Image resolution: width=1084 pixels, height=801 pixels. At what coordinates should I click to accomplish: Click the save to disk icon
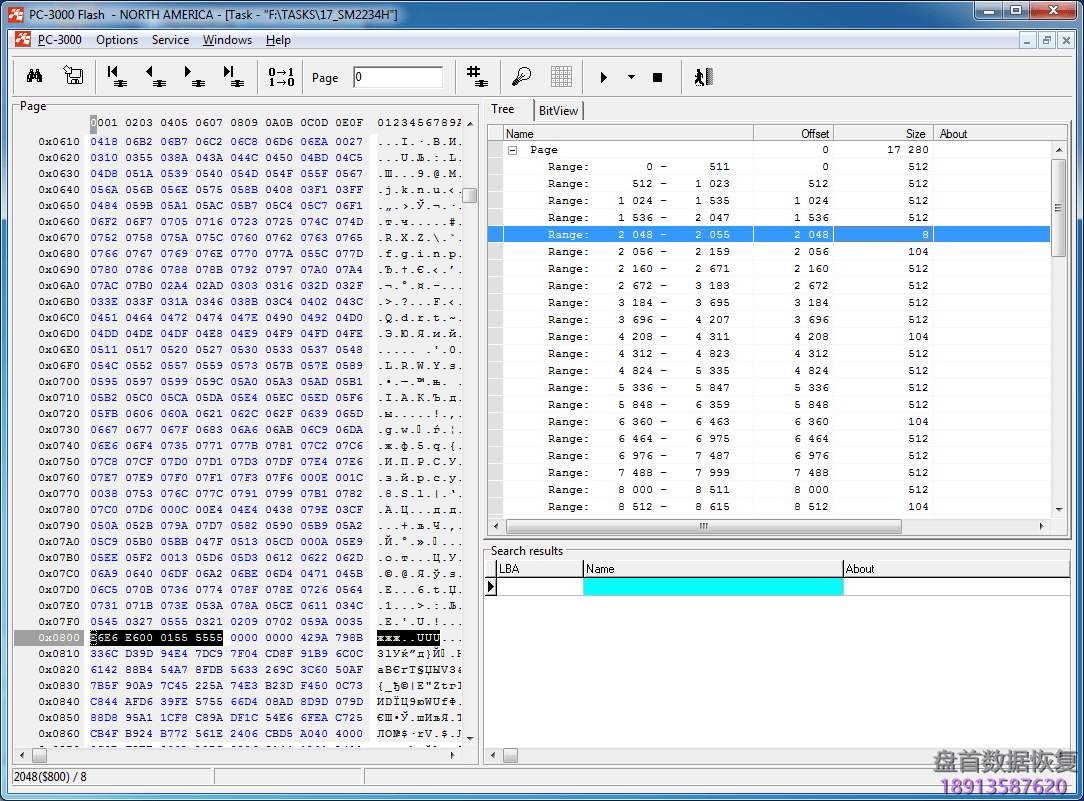tap(73, 77)
